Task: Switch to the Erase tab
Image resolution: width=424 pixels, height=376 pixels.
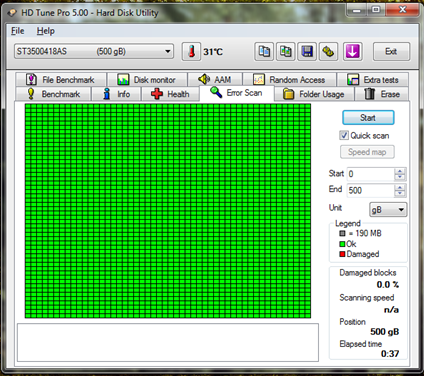Action: 382,94
